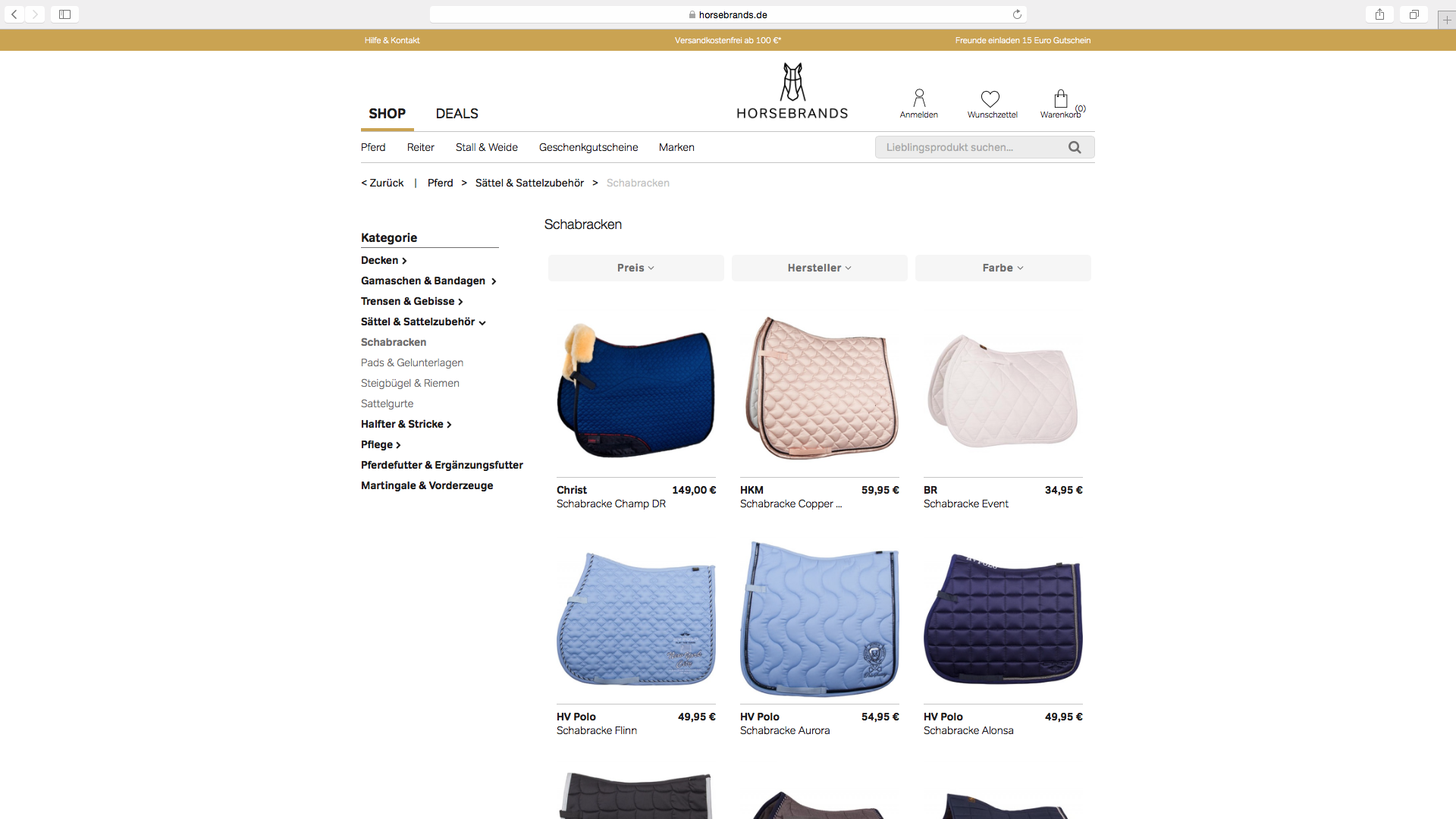Click the 149,00 € price
Screen dimensions: 1456x819
point(694,490)
